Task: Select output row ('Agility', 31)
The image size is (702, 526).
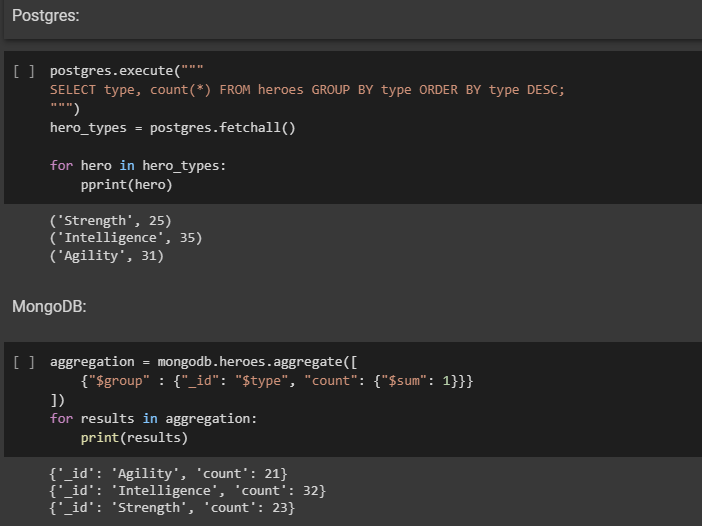Action: pos(107,256)
